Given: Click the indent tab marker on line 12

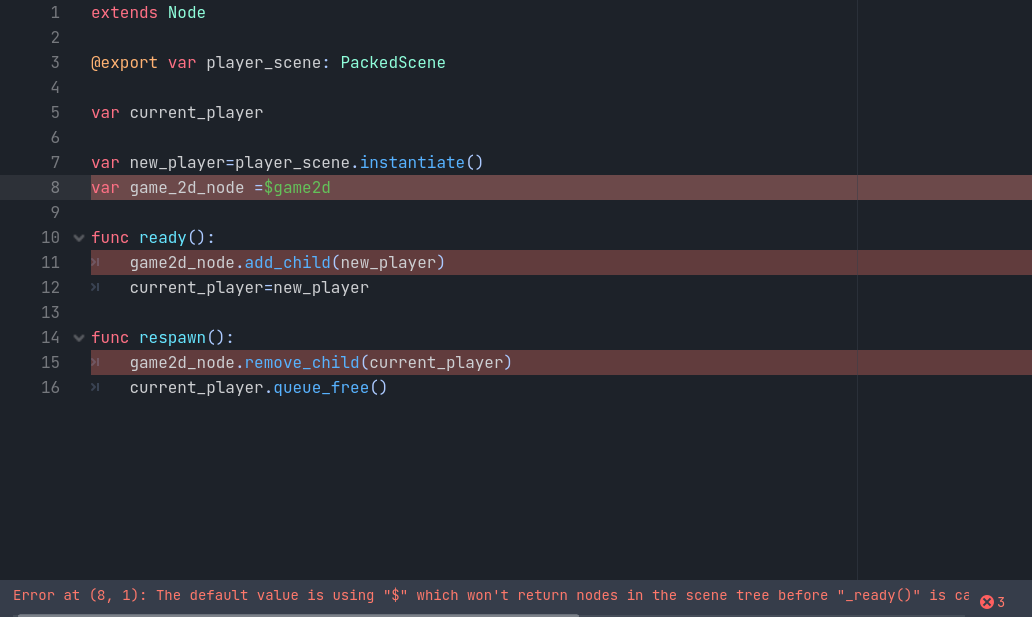Looking at the screenshot, I should coord(95,287).
